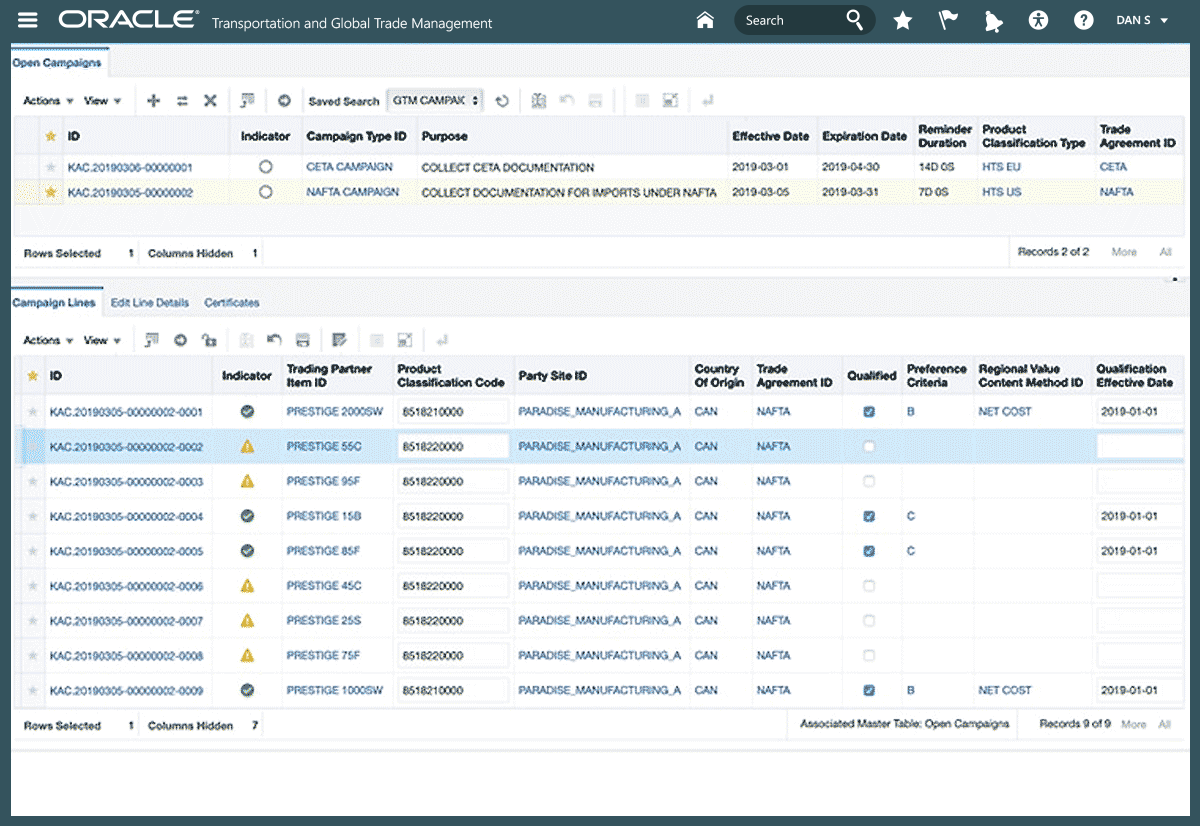Click the watchlist flag icon in header
This screenshot has width=1200, height=826.
tap(947, 21)
